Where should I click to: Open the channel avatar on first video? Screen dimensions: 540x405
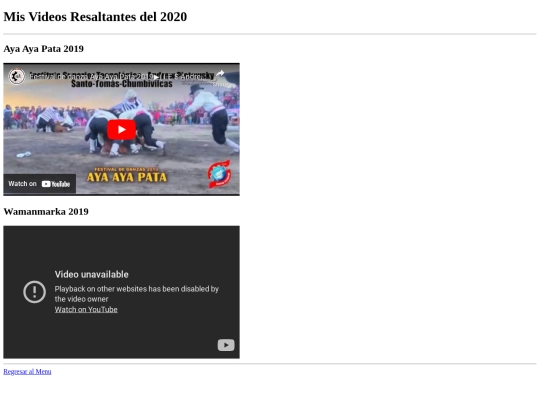click(x=17, y=76)
